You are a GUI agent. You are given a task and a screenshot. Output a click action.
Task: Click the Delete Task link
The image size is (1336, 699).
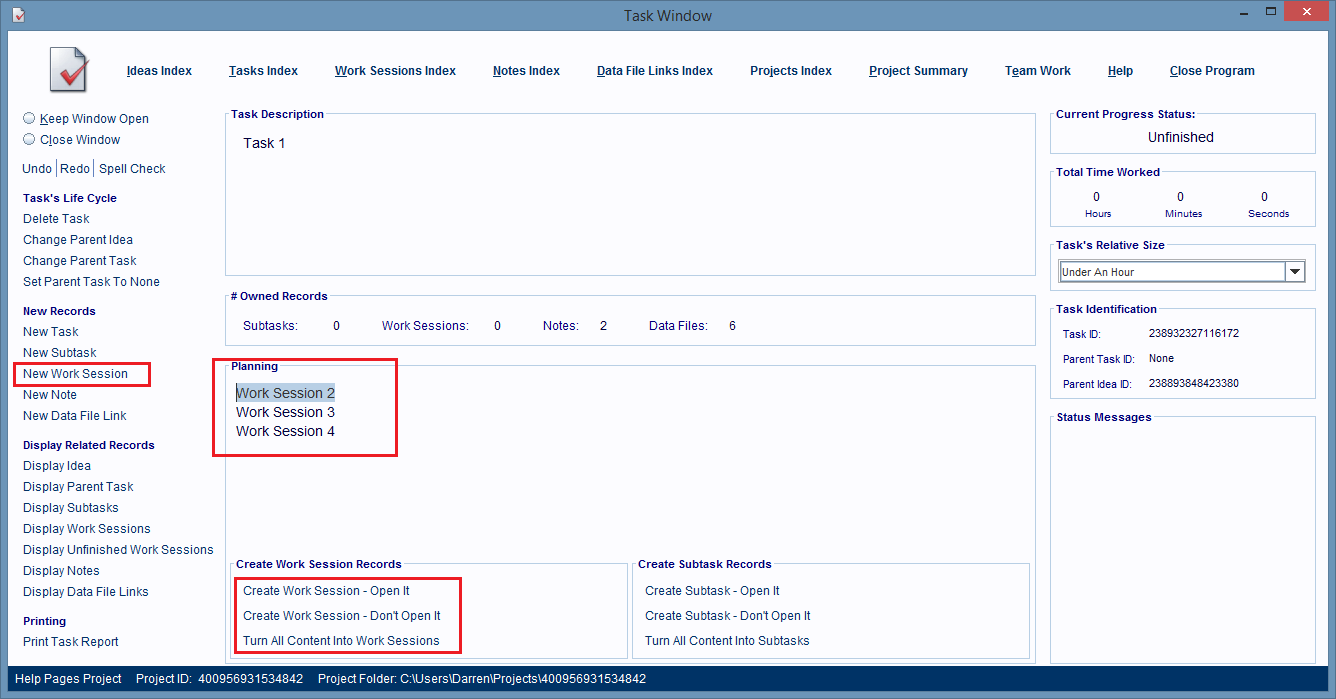coord(56,219)
